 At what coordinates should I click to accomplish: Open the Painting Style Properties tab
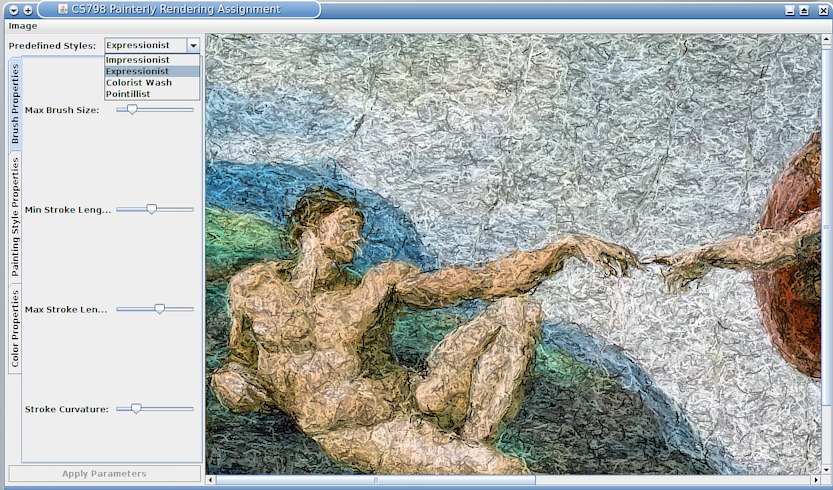pos(15,217)
